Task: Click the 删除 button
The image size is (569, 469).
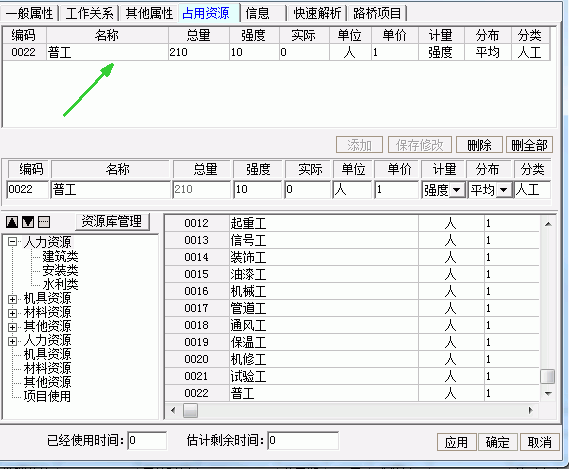Action: pos(479,145)
